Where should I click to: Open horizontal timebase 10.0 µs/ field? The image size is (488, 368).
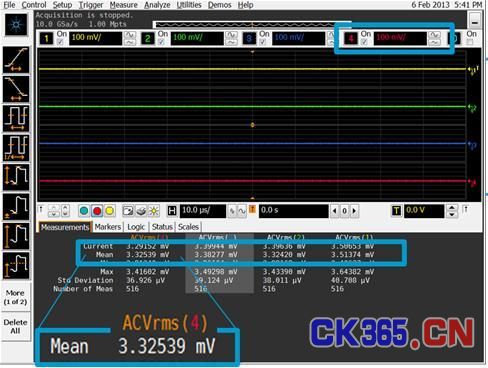[x=203, y=211]
